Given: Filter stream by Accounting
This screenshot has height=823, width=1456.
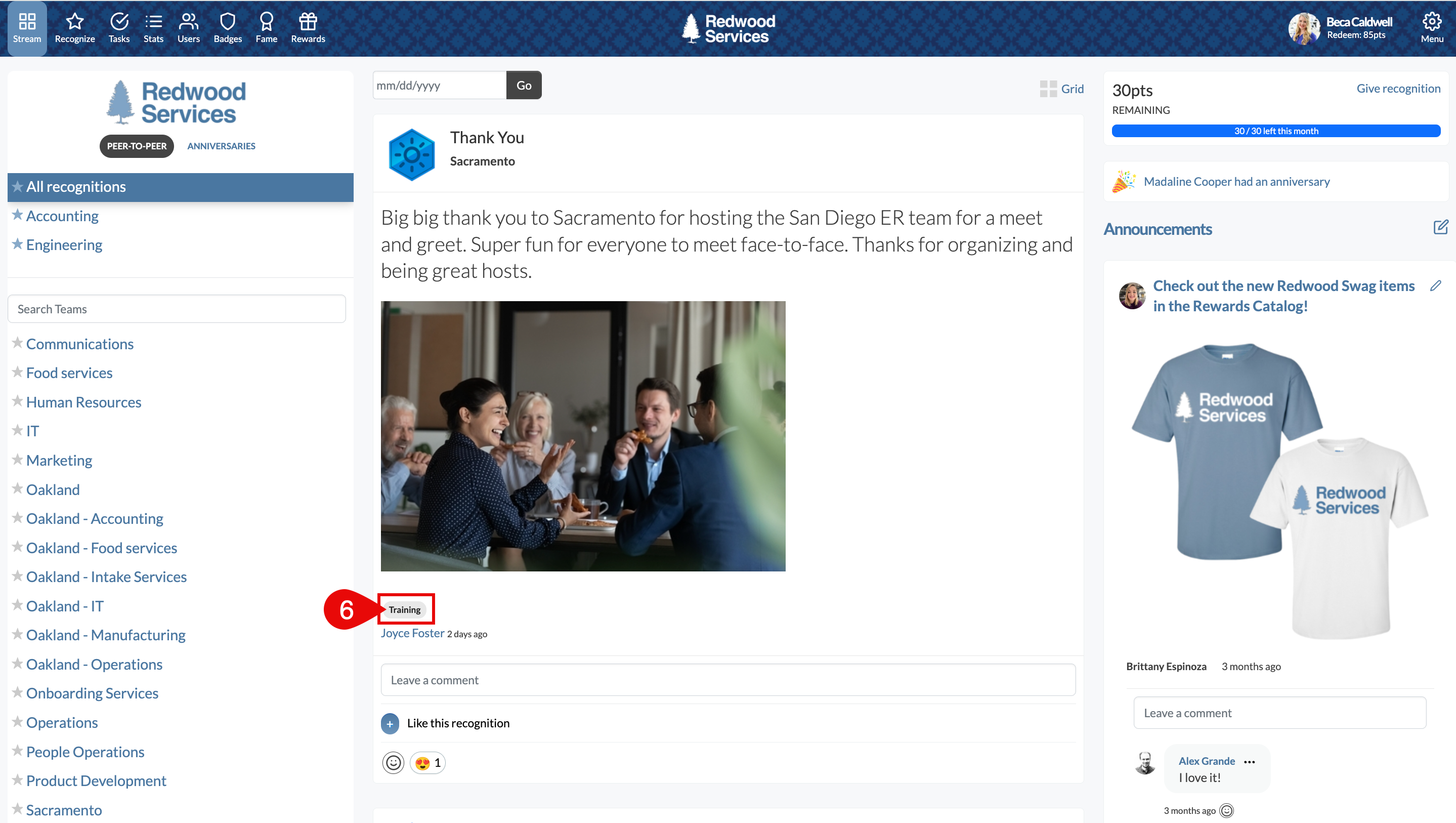Looking at the screenshot, I should [x=62, y=216].
